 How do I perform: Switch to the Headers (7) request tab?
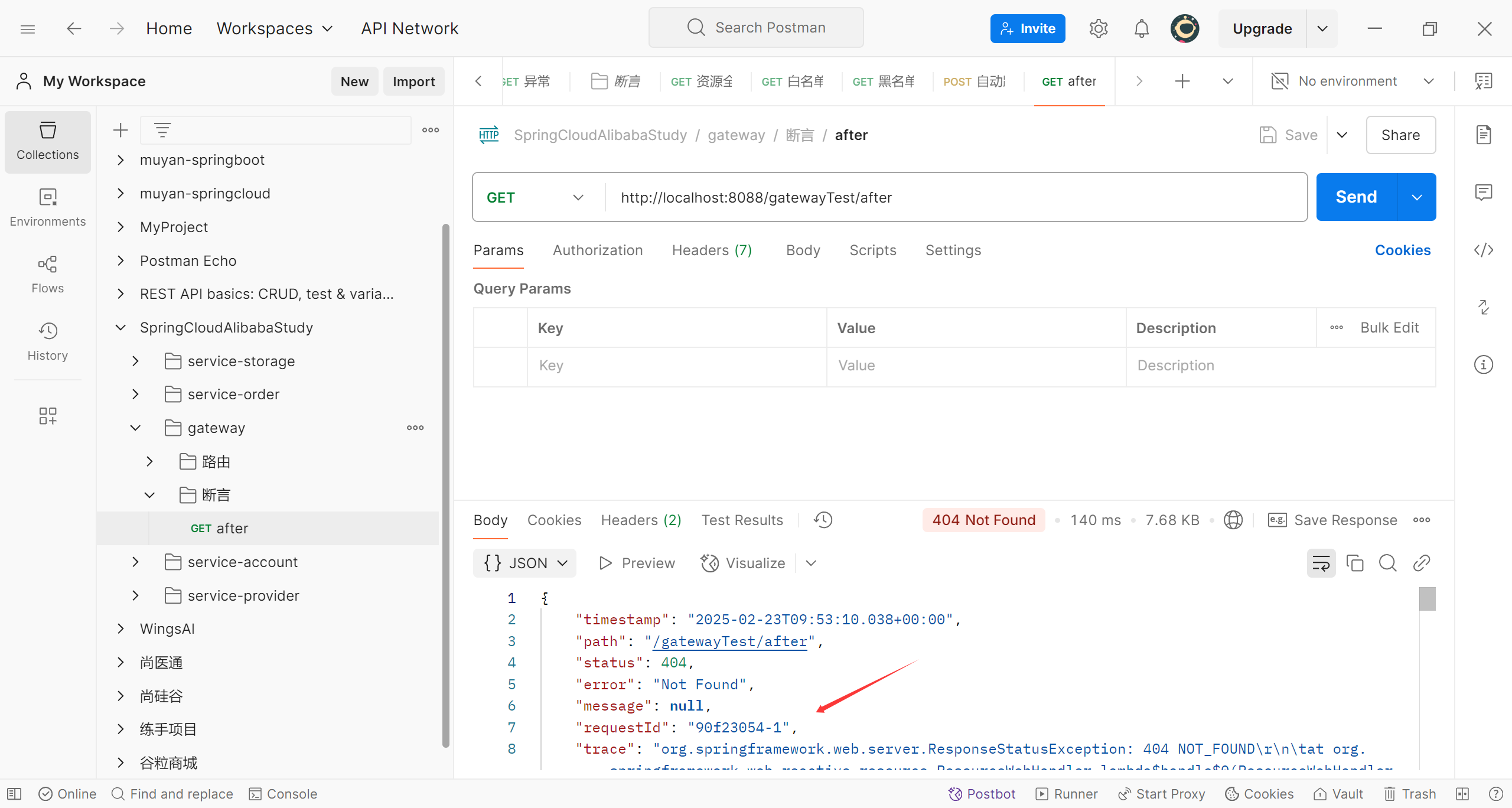coord(712,250)
